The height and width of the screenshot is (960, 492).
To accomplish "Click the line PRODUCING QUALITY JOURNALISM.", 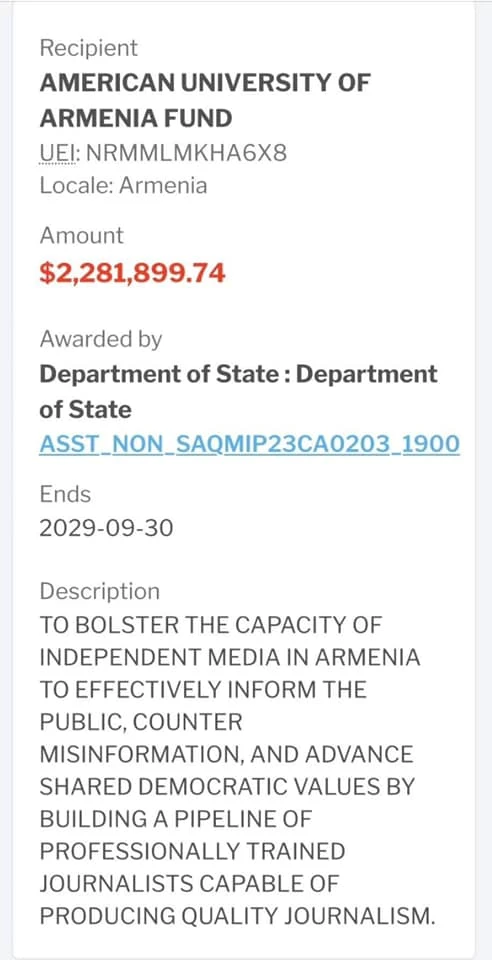I will pyautogui.click(x=237, y=917).
